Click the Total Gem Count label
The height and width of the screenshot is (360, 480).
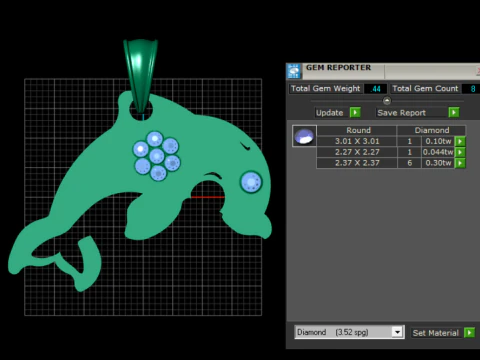pos(425,89)
